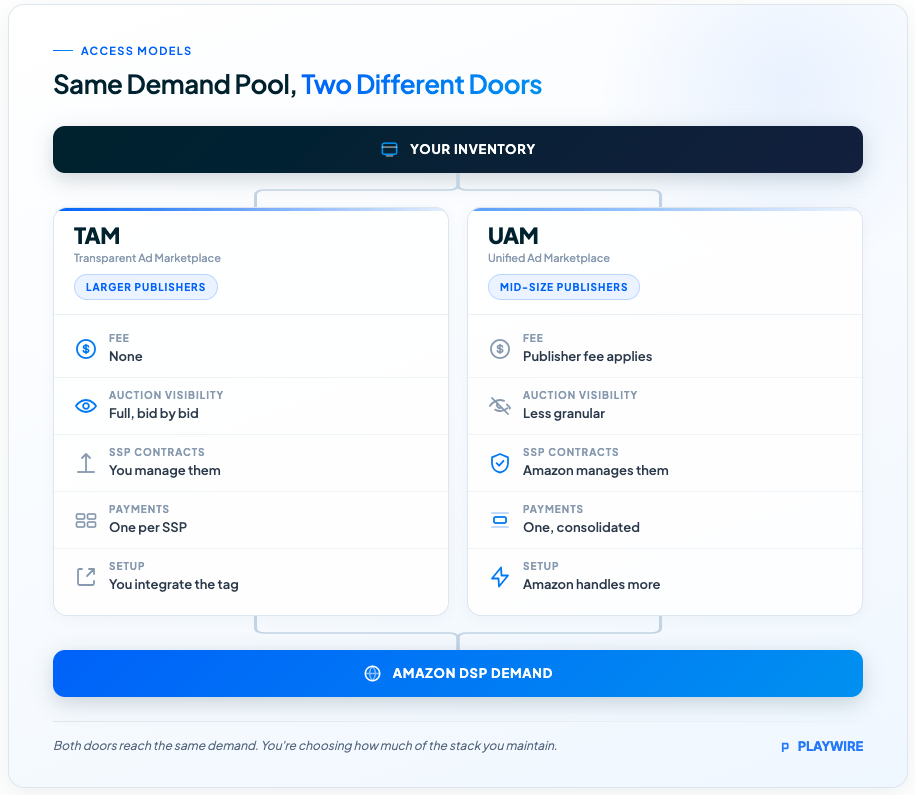Click the 'Both doors reach the same demand' footnote
The image size is (915, 795).
pos(305,746)
